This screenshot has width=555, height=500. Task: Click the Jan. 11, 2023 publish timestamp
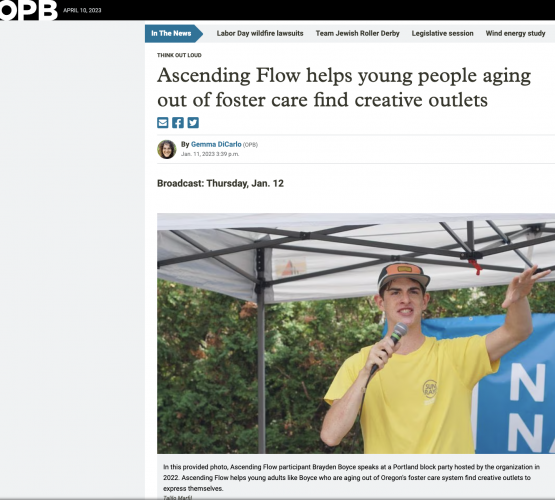(x=210, y=154)
